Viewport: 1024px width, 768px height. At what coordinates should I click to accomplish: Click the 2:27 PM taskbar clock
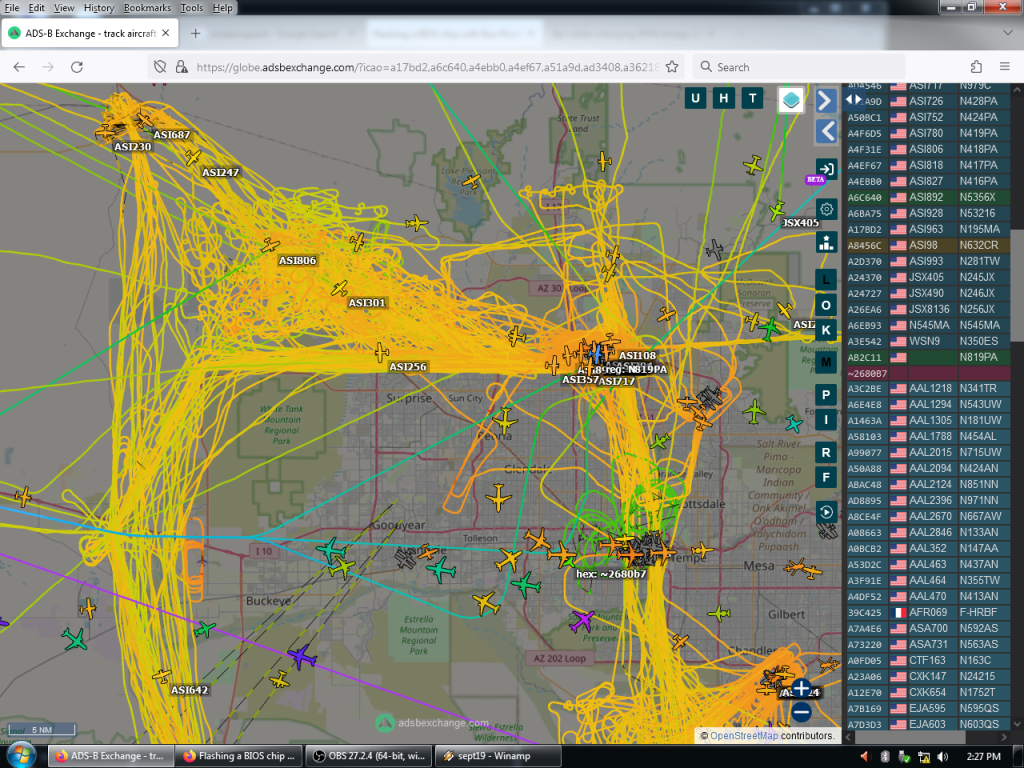(984, 756)
